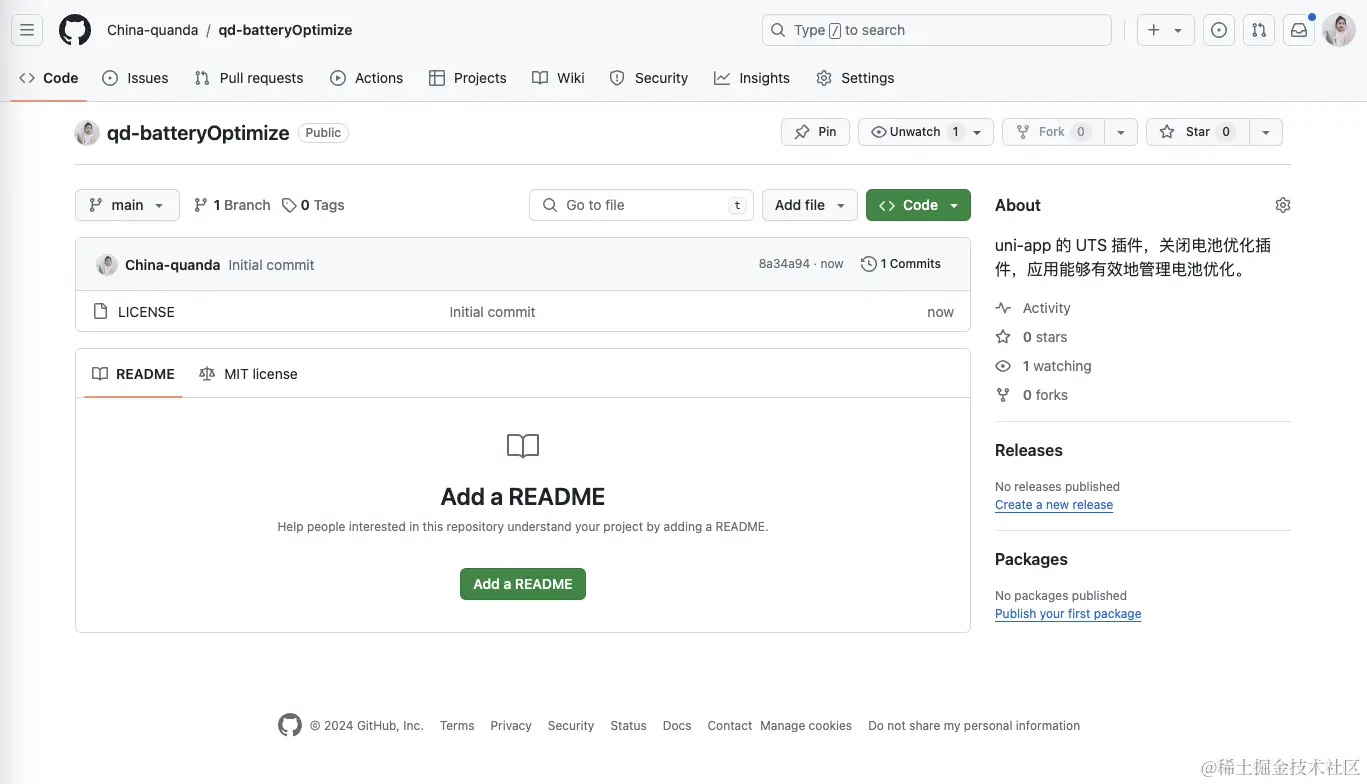Click the green Add a README button
The height and width of the screenshot is (784, 1367).
[x=523, y=584]
